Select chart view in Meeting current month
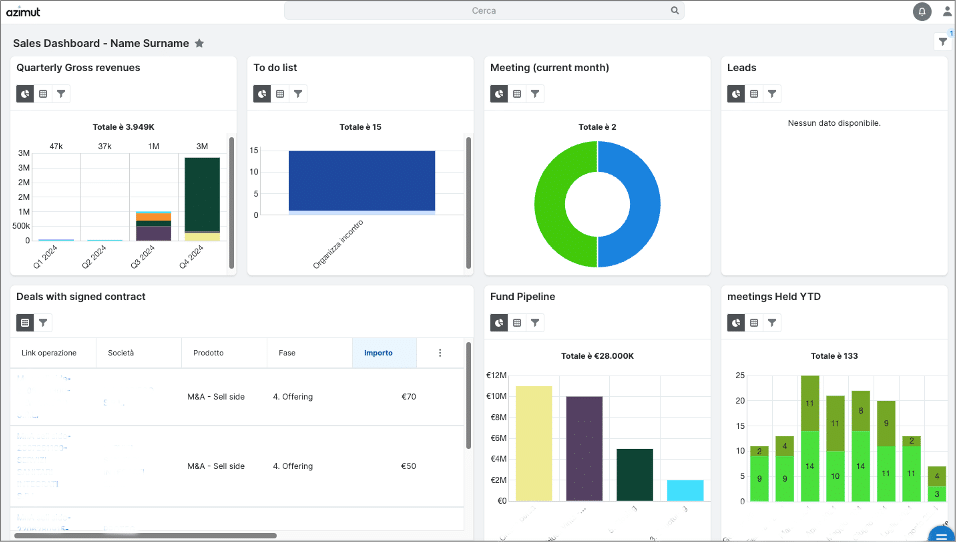Screen dimensions: 956x542 tap(499, 94)
